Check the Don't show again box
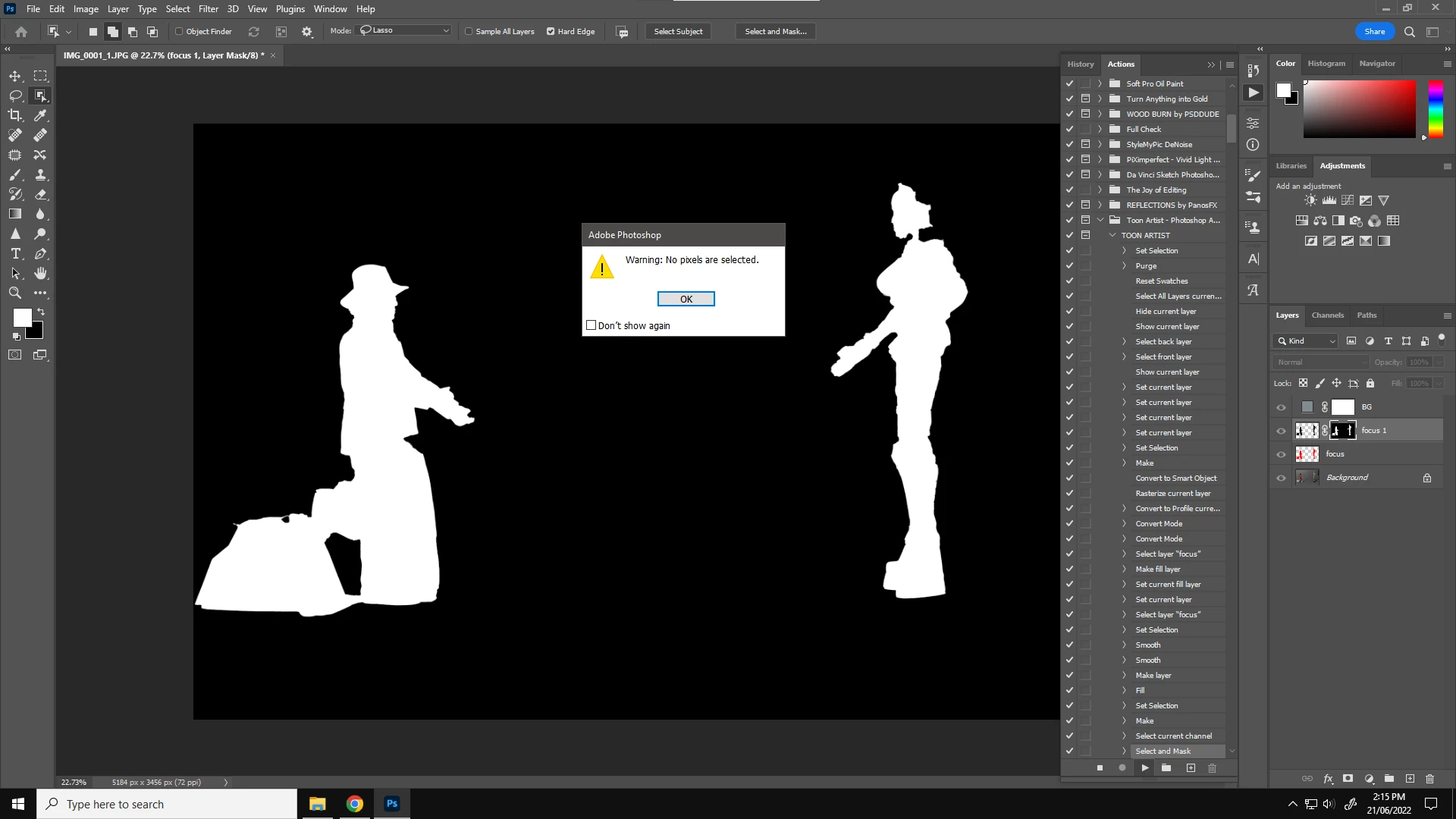 (591, 325)
